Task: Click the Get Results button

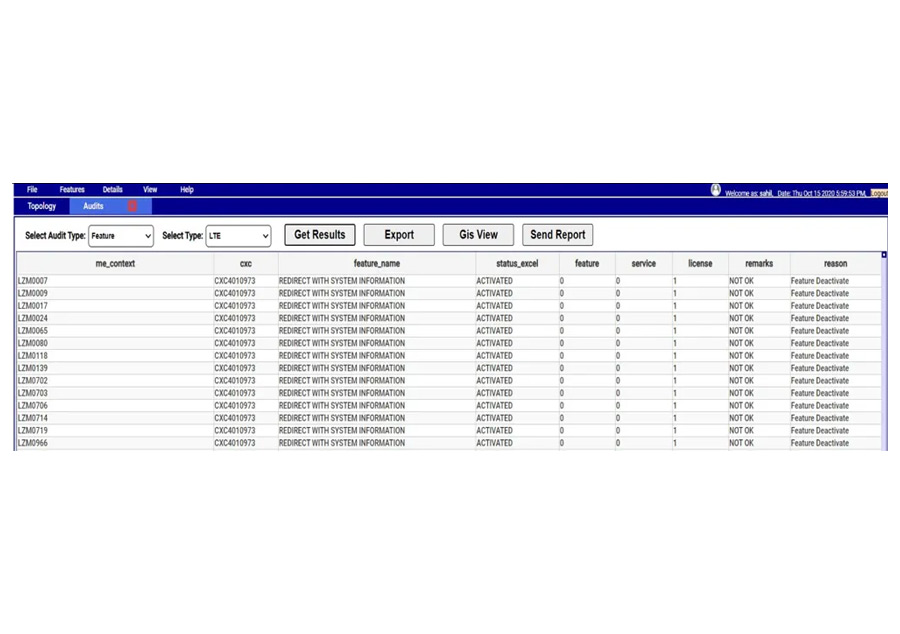Action: 319,235
